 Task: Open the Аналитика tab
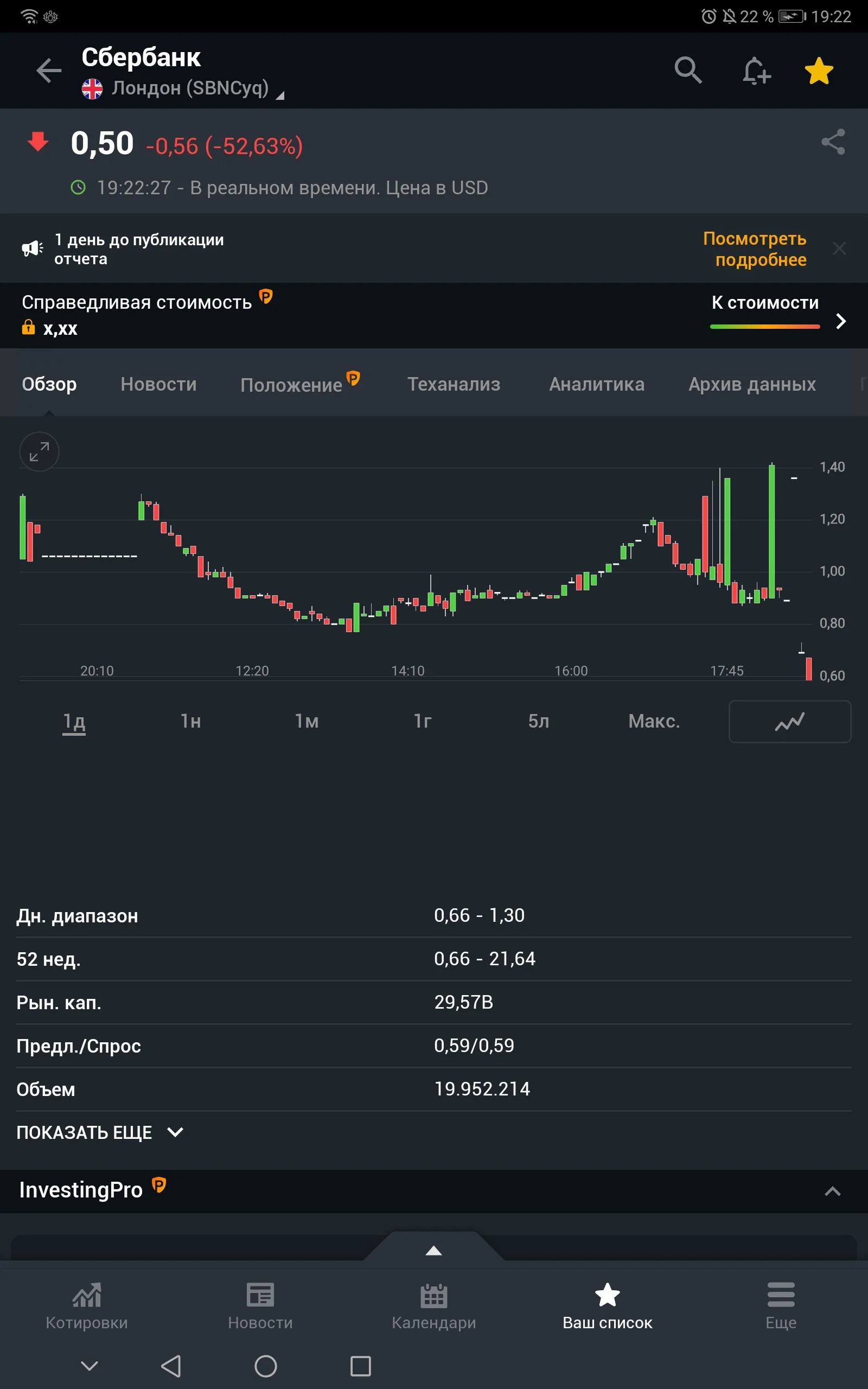596,384
